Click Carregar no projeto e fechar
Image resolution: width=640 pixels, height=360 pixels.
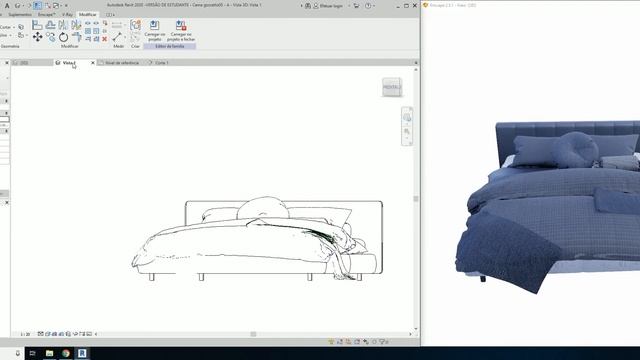tap(181, 31)
